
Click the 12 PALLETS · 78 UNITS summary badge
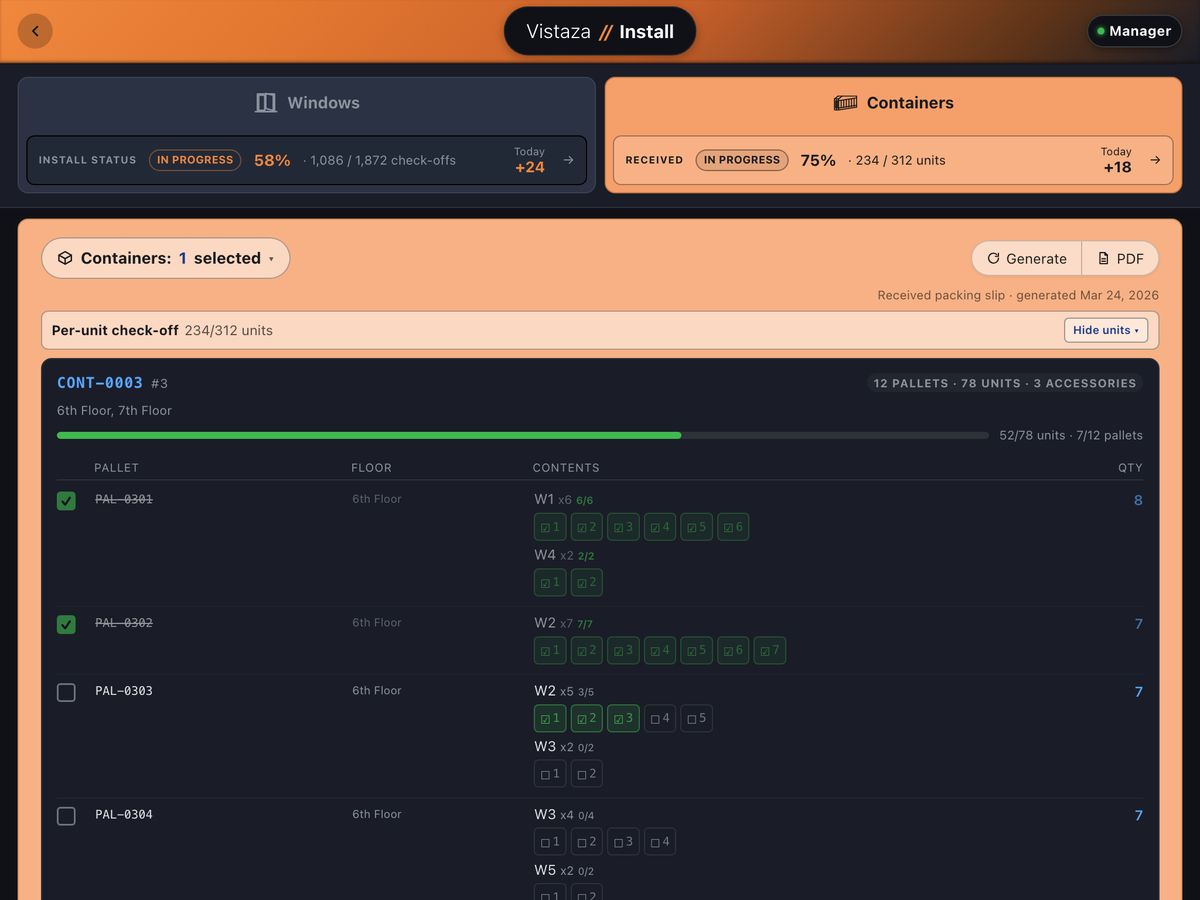pyautogui.click(x=1005, y=383)
